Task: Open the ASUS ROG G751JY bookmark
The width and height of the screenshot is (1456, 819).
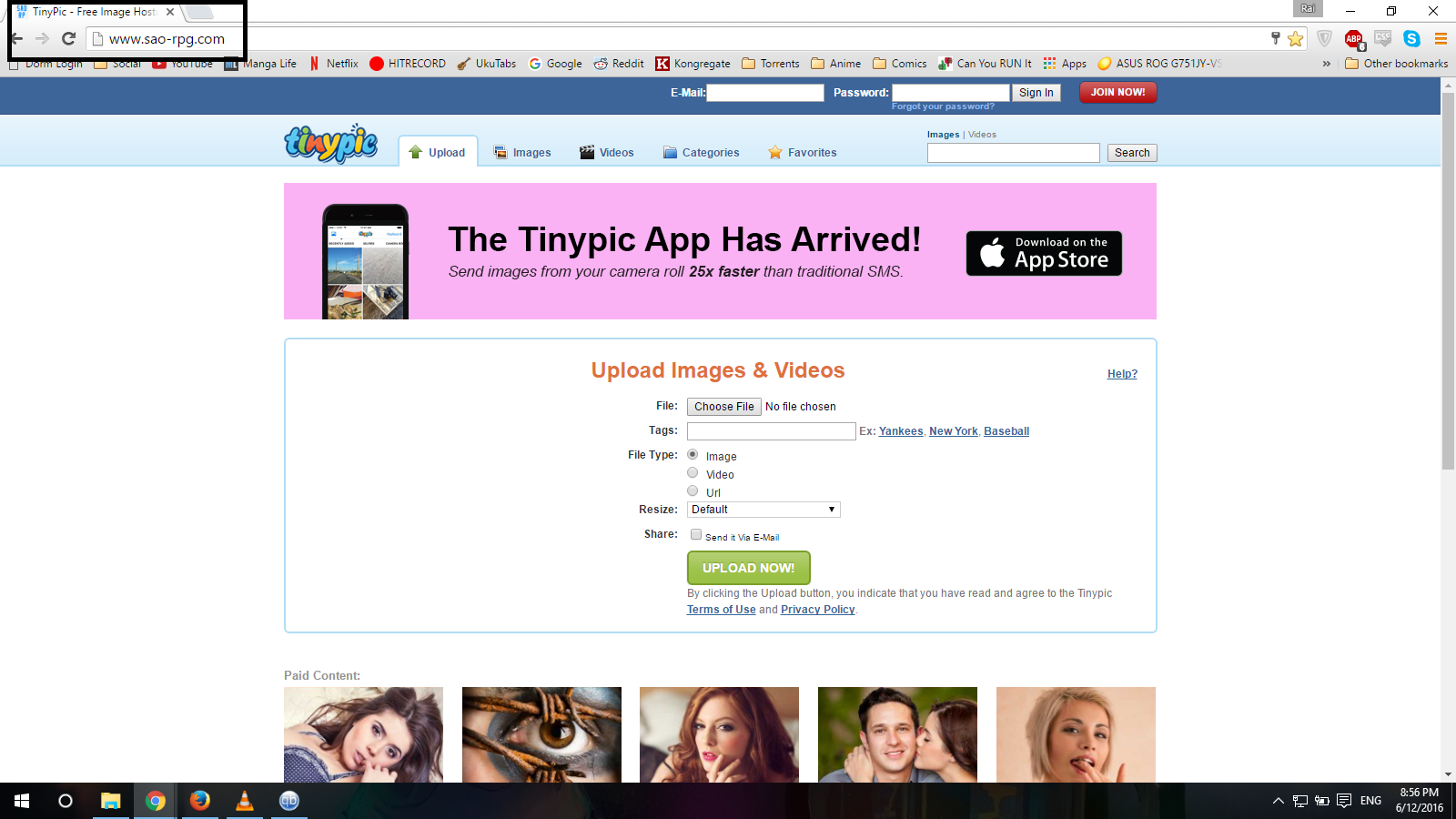Action: pos(1159,64)
